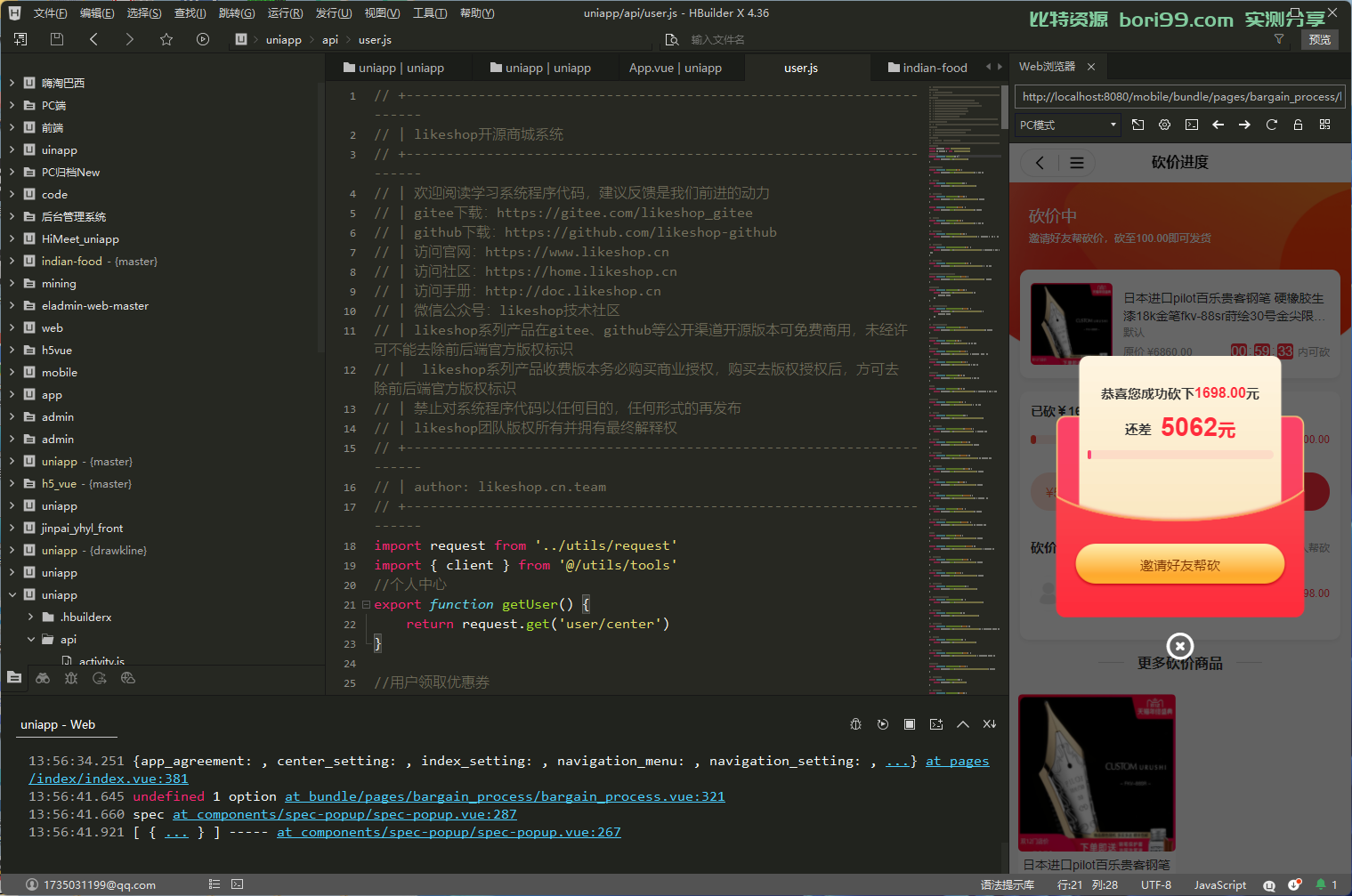Viewport: 1352px width, 896px height.
Task: Click the debug bug icon in console toolbar
Action: coord(856,724)
